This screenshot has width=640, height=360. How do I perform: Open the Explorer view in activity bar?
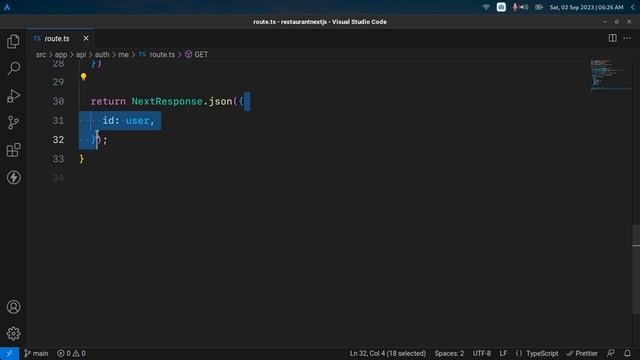(13, 41)
